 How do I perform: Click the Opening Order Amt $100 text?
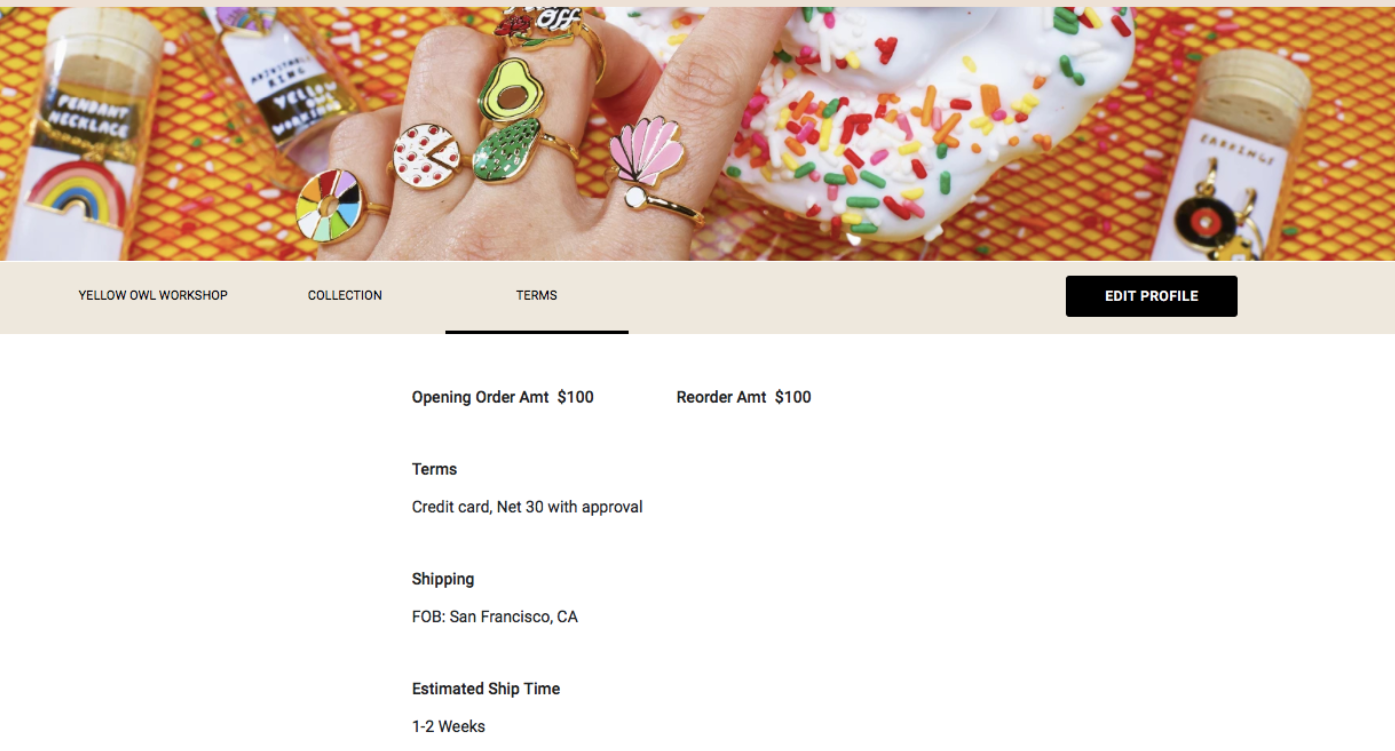pos(502,397)
